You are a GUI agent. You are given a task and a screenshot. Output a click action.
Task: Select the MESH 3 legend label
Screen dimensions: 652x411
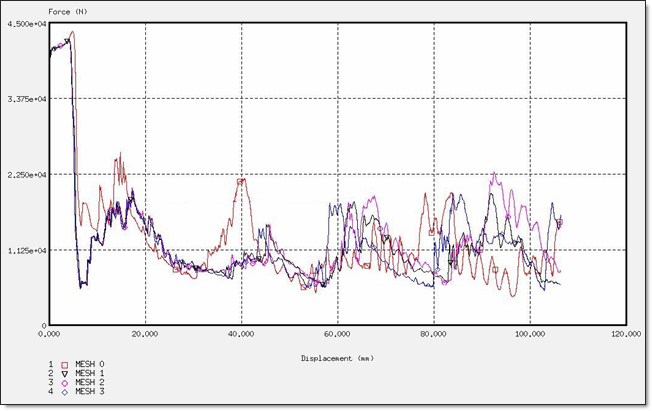point(90,392)
